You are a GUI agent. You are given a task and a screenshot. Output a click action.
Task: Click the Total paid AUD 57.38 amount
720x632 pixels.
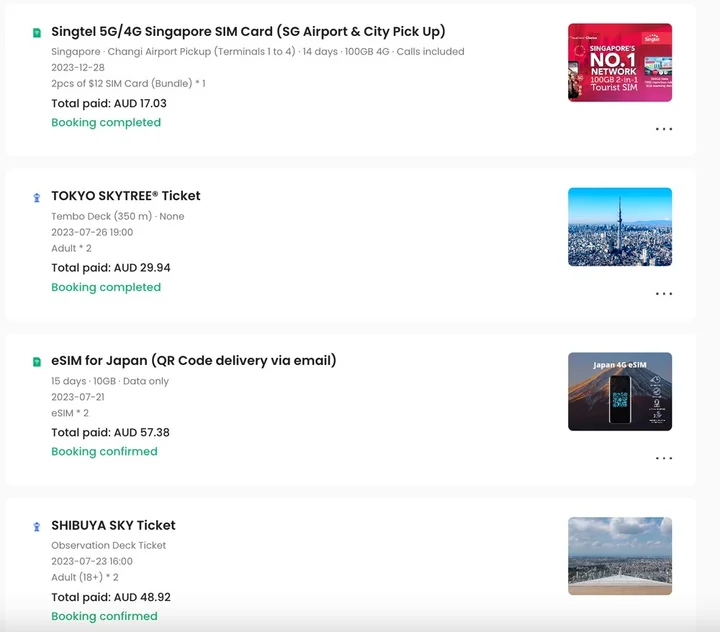point(110,433)
